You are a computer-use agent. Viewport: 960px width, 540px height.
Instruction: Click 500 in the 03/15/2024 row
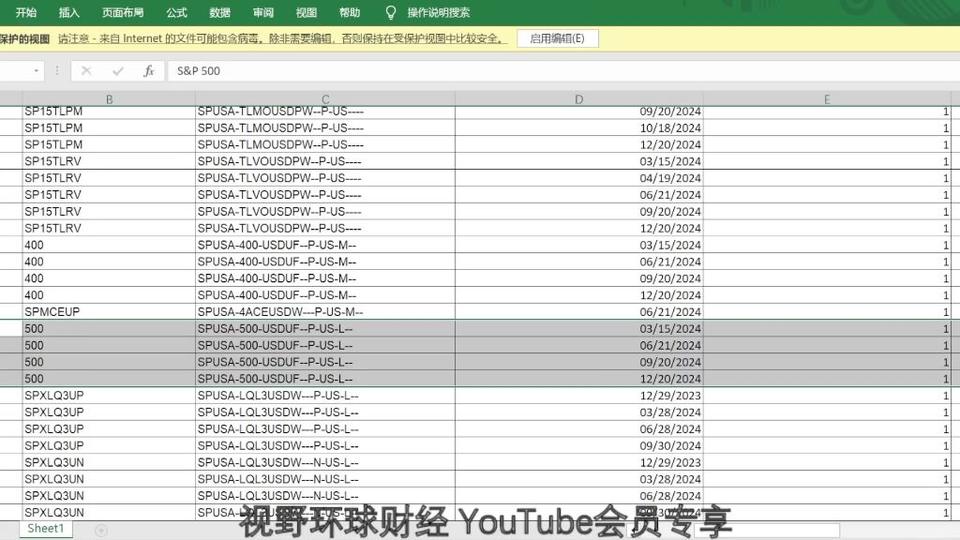pos(109,328)
